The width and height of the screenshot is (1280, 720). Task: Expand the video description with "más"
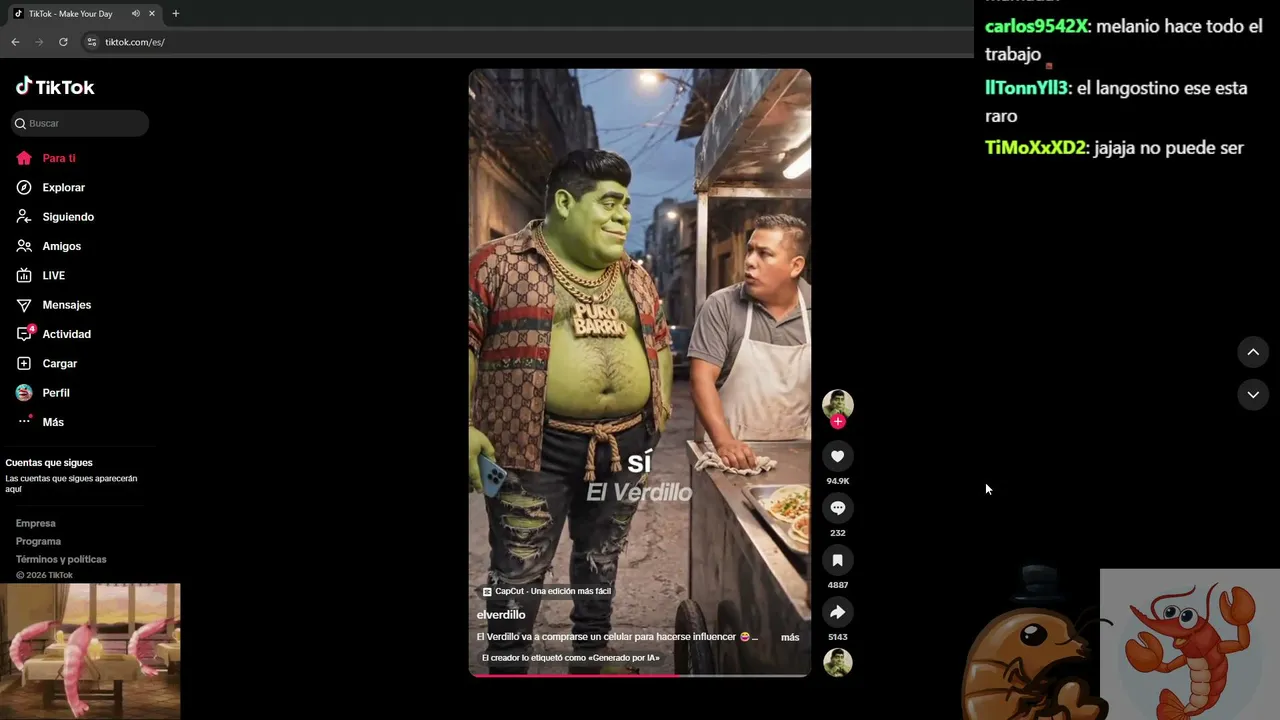click(790, 637)
